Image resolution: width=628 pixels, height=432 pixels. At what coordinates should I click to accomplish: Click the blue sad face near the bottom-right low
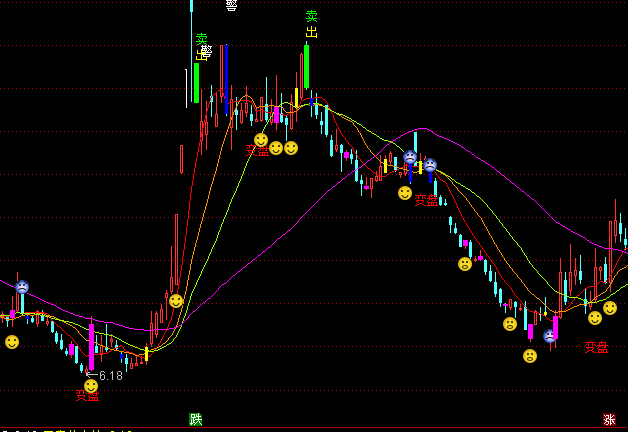pyautogui.click(x=550, y=336)
